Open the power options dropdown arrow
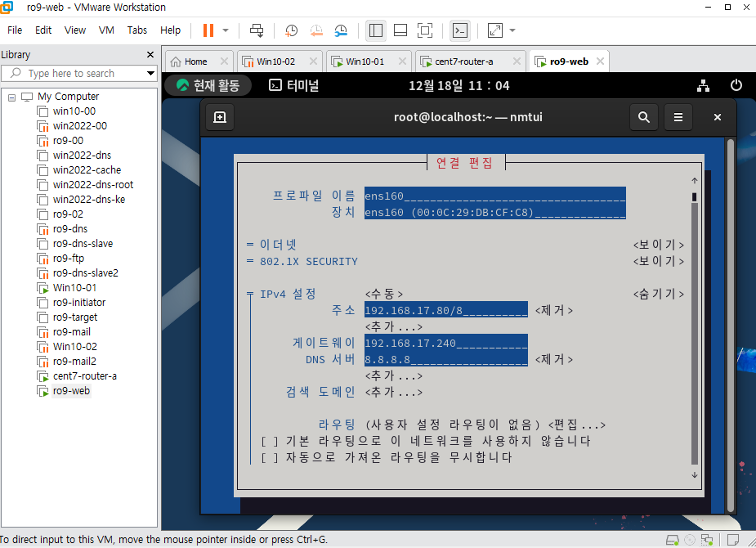The image size is (756, 548). tap(226, 31)
